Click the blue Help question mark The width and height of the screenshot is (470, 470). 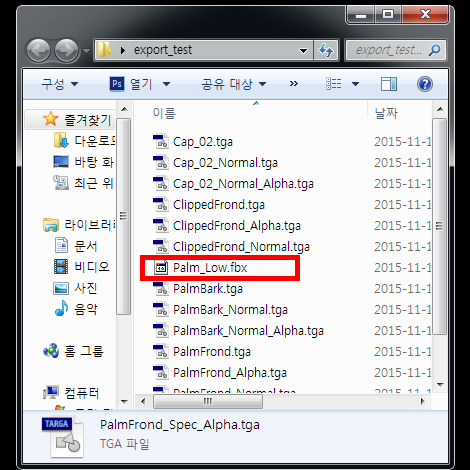tap(425, 84)
